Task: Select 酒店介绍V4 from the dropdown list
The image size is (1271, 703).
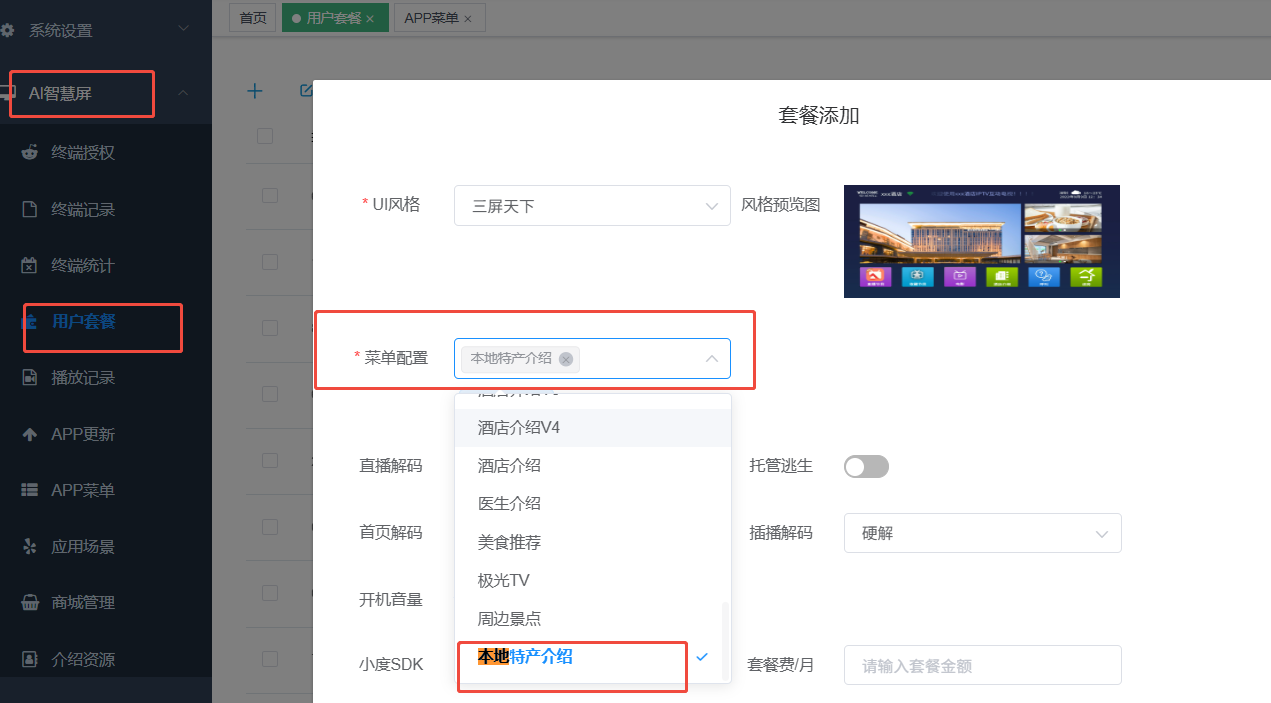Action: point(518,428)
